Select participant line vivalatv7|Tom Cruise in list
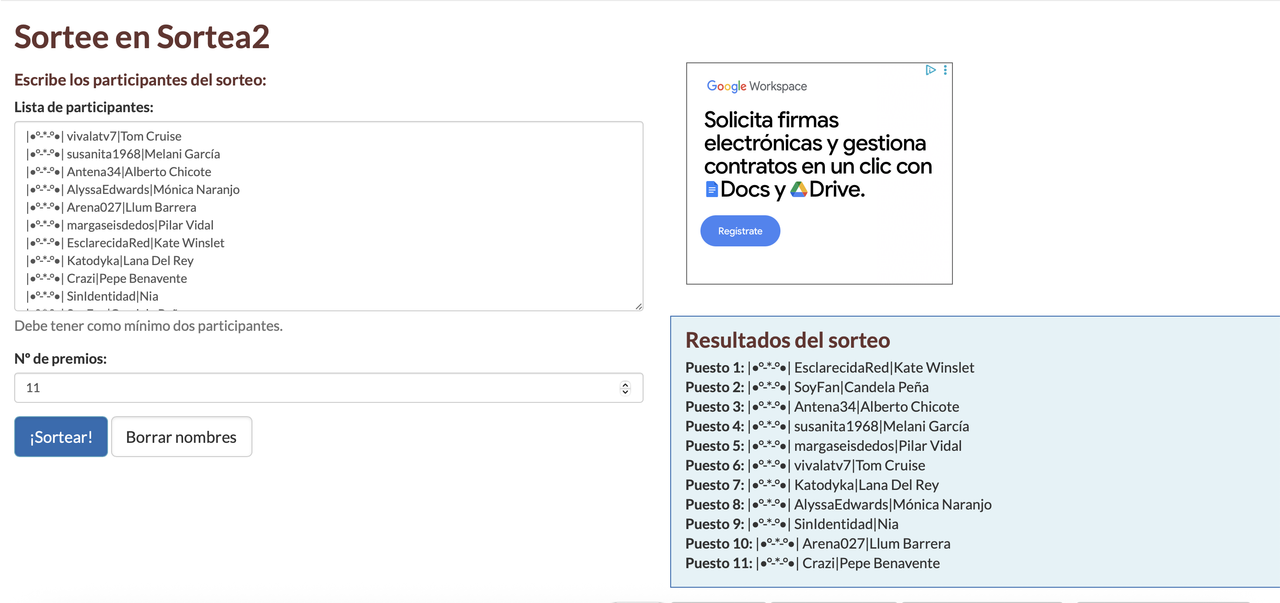Viewport: 1280px width, 603px height. coord(104,136)
